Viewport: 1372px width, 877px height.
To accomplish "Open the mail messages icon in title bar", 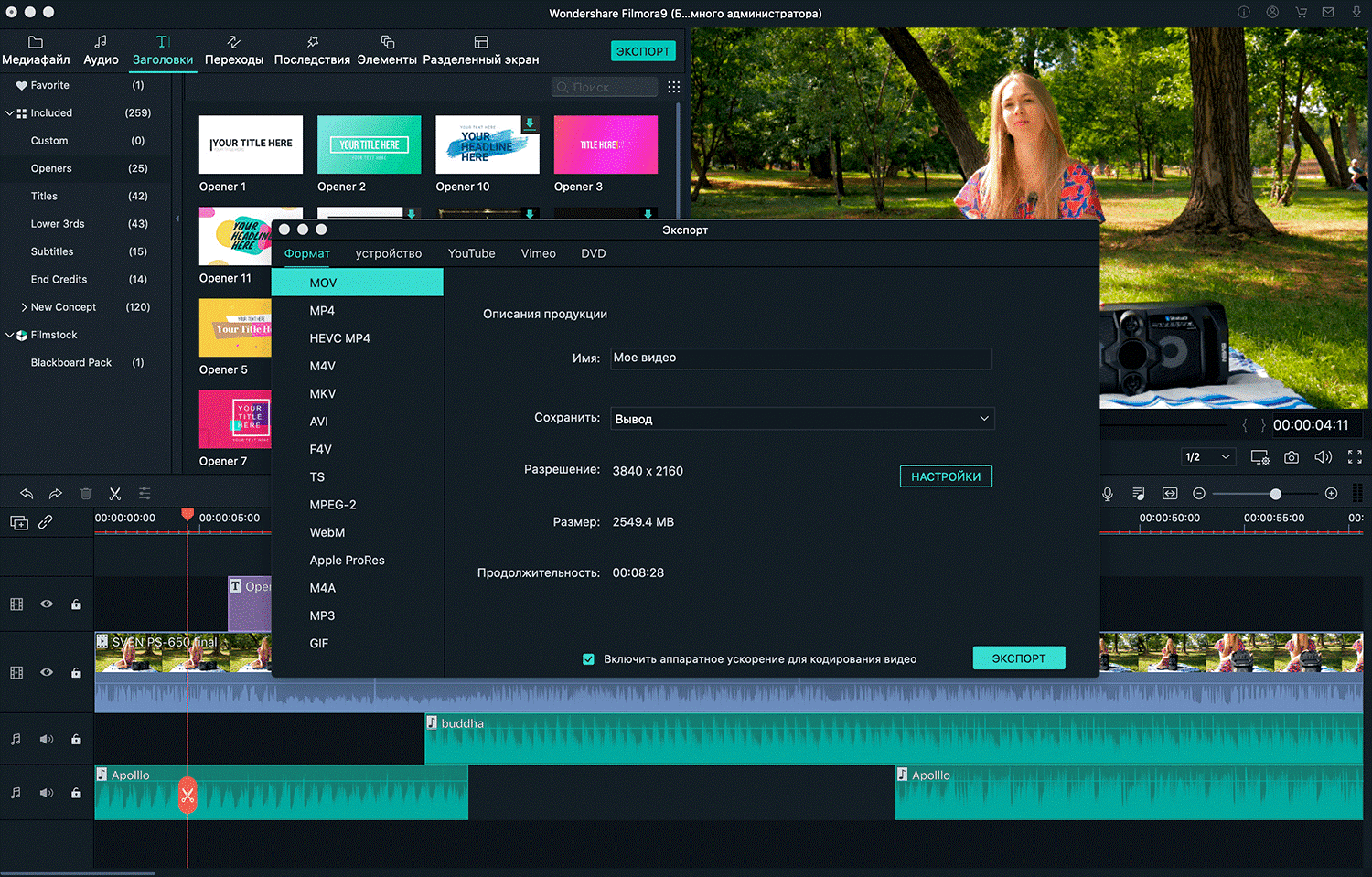I will [x=1328, y=13].
